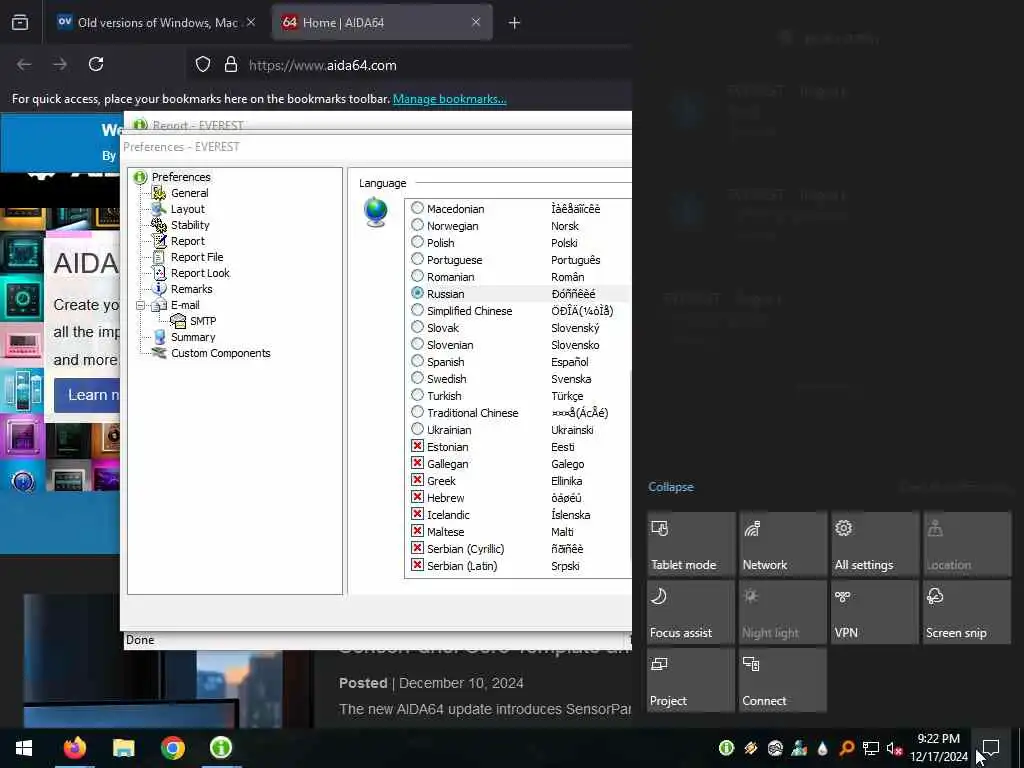Collapse the E-mail tree node
The image size is (1024, 768).
[140, 305]
